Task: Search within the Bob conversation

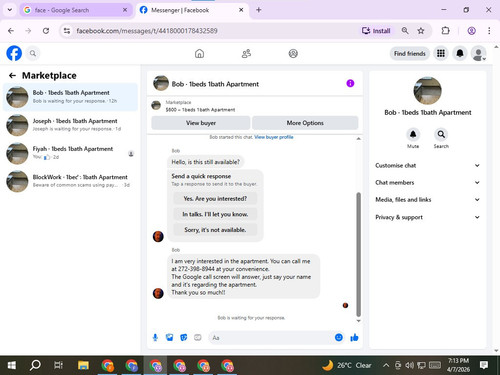Action: point(441,135)
